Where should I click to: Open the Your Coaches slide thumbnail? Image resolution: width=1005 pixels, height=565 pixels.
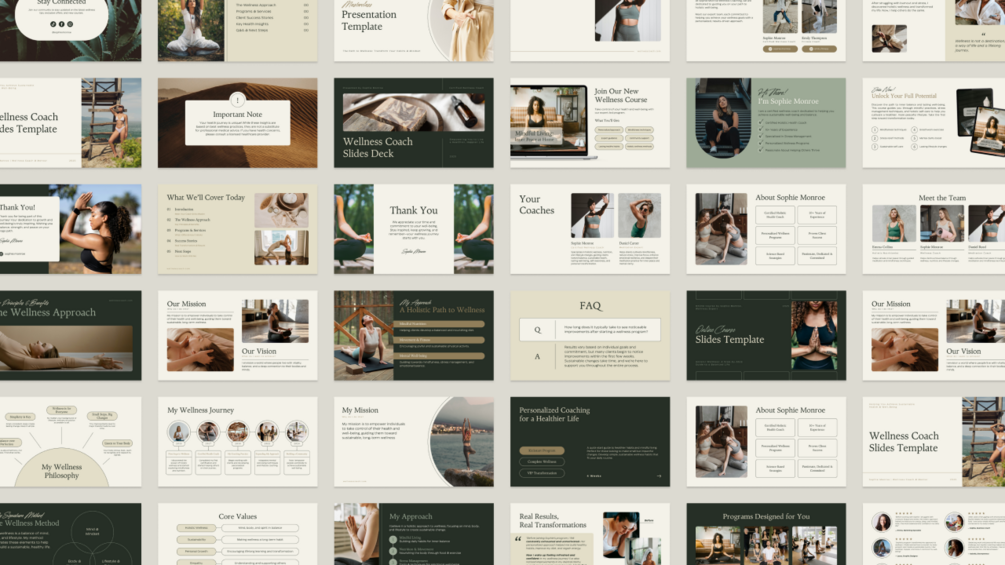coord(590,229)
